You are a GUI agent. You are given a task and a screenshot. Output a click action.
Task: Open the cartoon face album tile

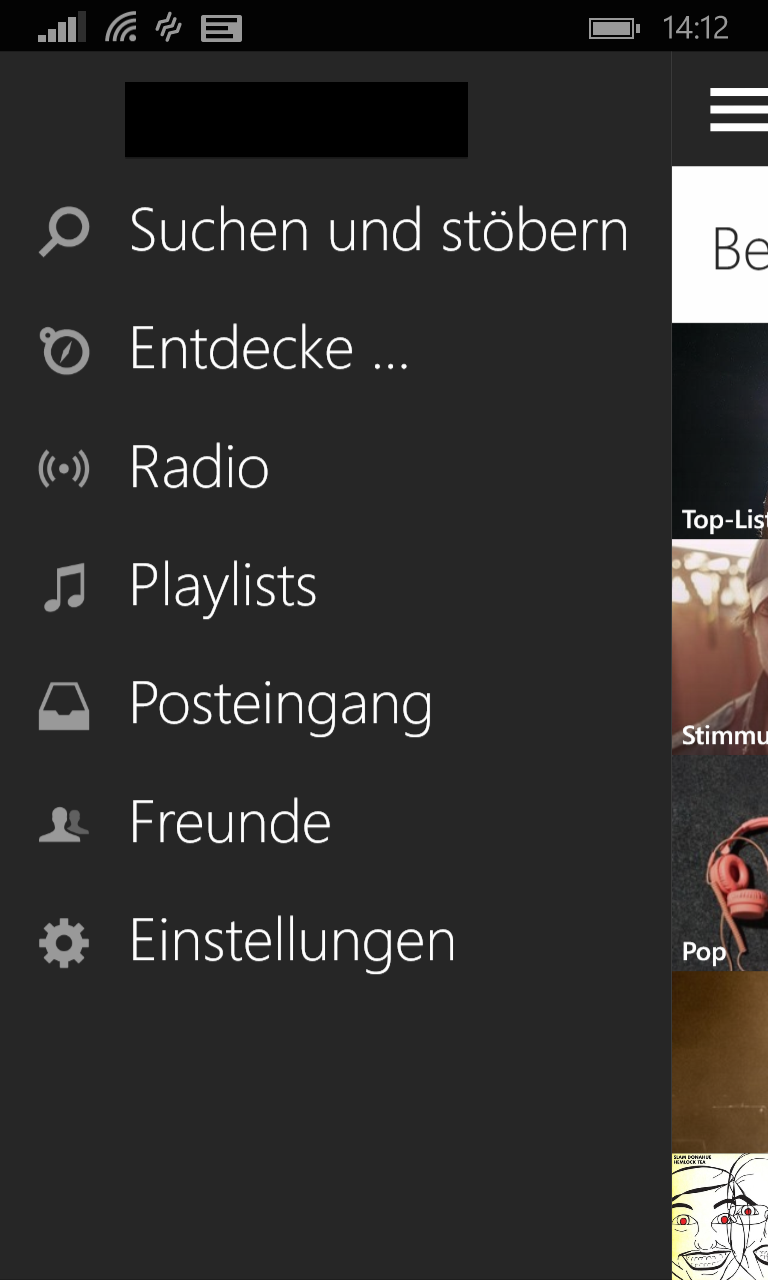pyautogui.click(x=720, y=1216)
